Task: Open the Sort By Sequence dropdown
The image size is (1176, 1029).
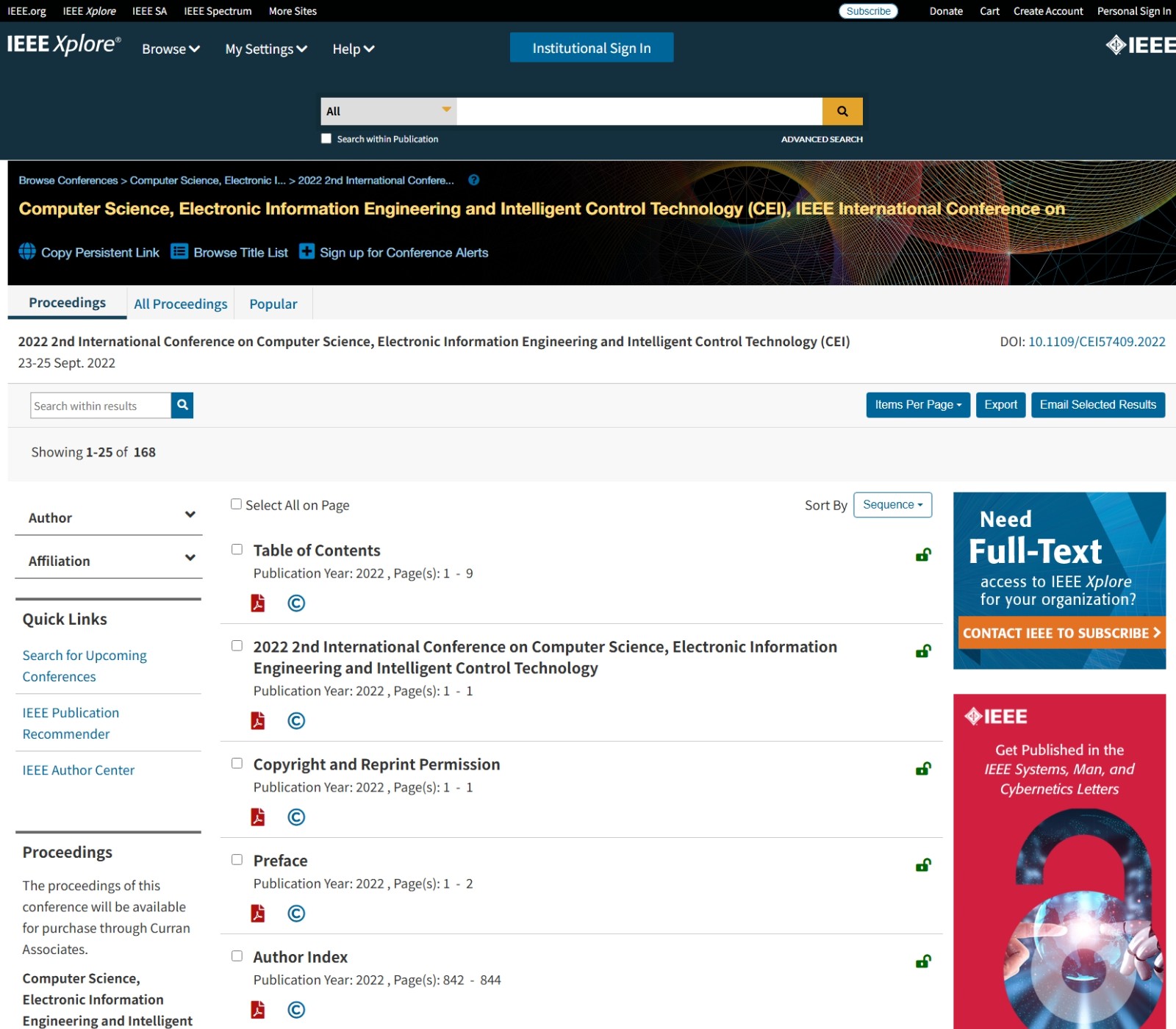Action: [892, 505]
